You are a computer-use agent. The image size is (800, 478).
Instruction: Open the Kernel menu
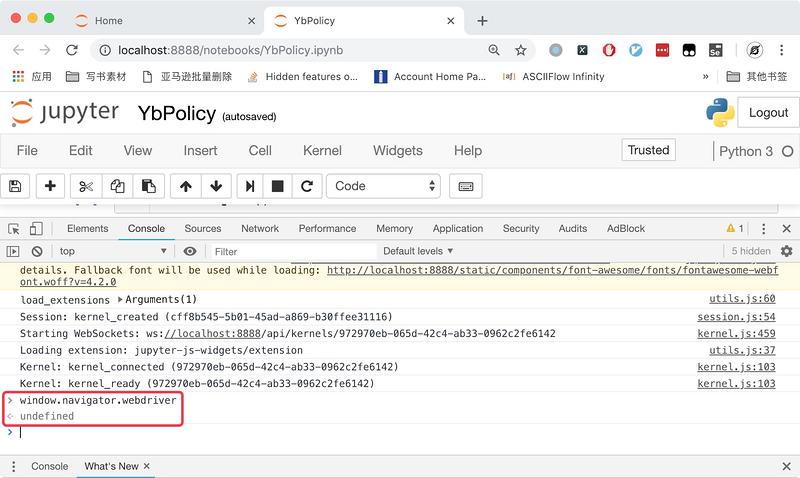(322, 150)
